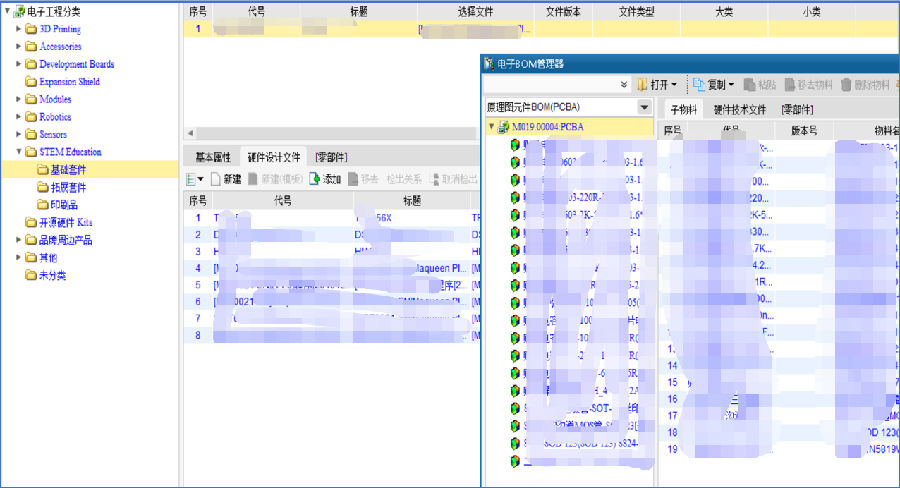Image resolution: width=900 pixels, height=488 pixels.
Task: Click the 打开 (Open) button in BOM manager
Action: pyautogui.click(x=656, y=85)
